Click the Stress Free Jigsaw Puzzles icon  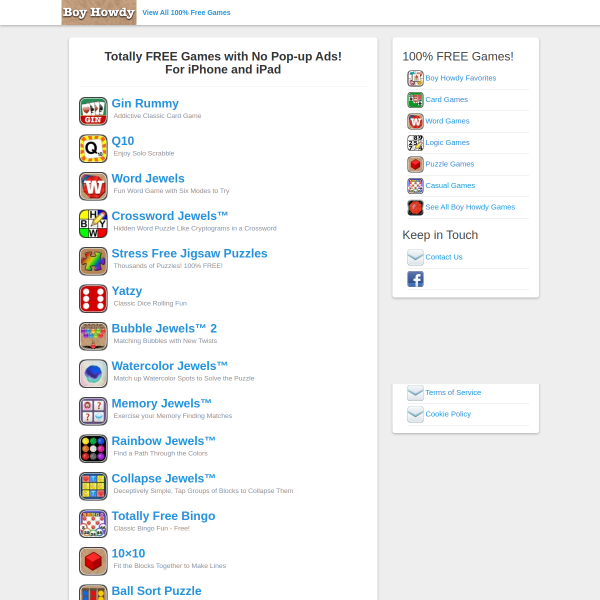[x=93, y=261]
